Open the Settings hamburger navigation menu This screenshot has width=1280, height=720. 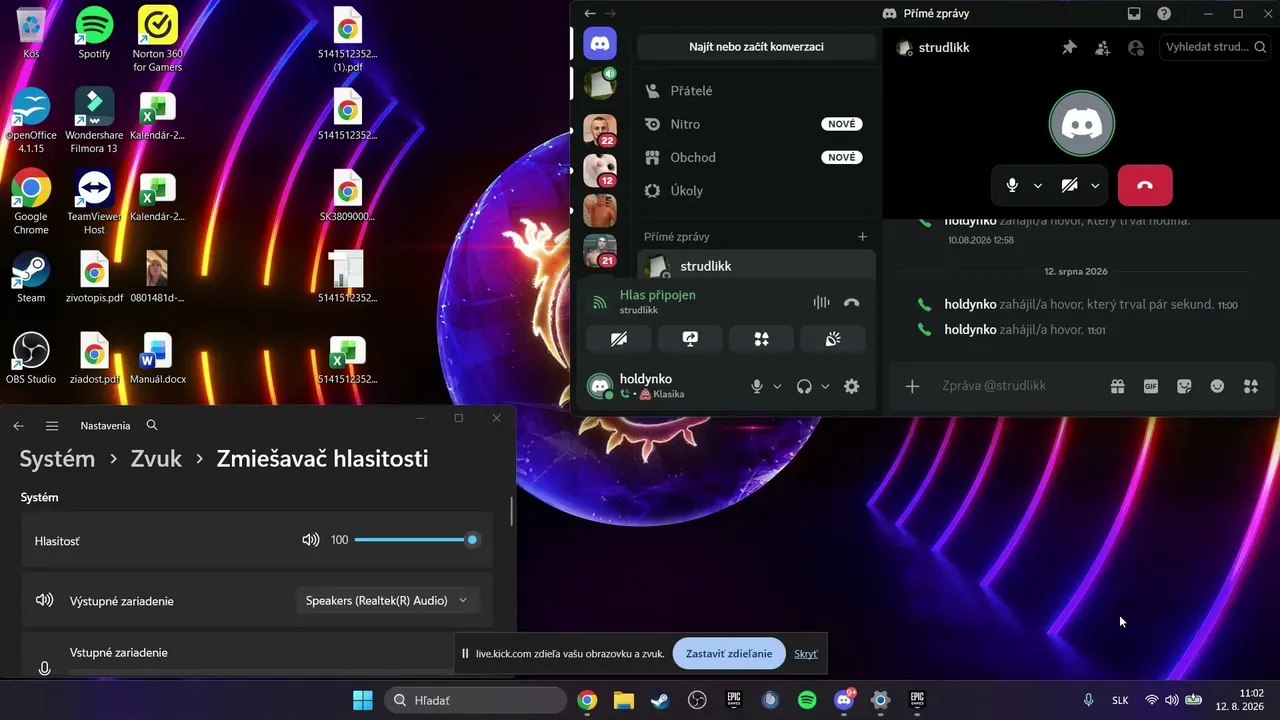click(x=52, y=425)
